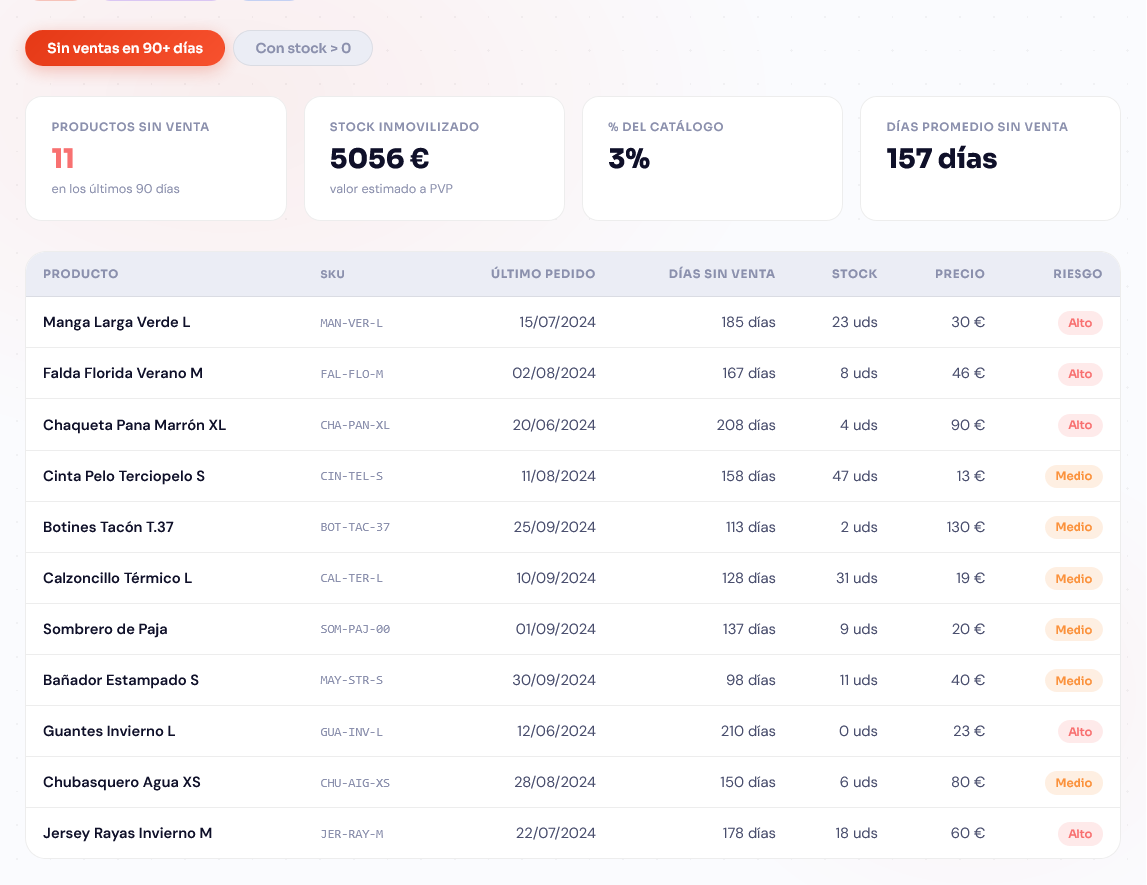
Task: Click the Alto risk badge for Guantes Invierno L
Action: [1080, 732]
